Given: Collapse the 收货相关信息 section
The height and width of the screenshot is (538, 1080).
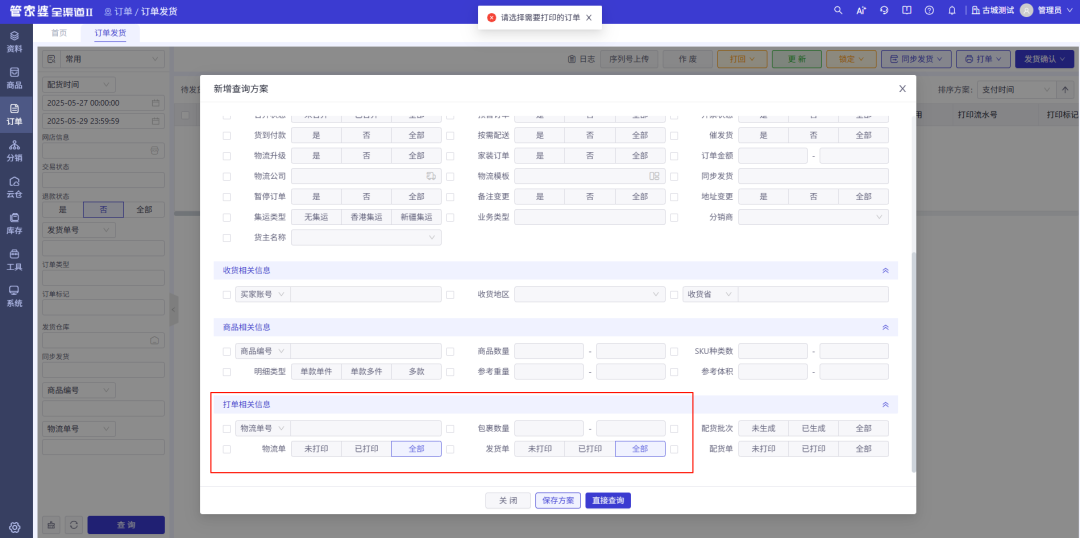Looking at the screenshot, I should (884, 270).
